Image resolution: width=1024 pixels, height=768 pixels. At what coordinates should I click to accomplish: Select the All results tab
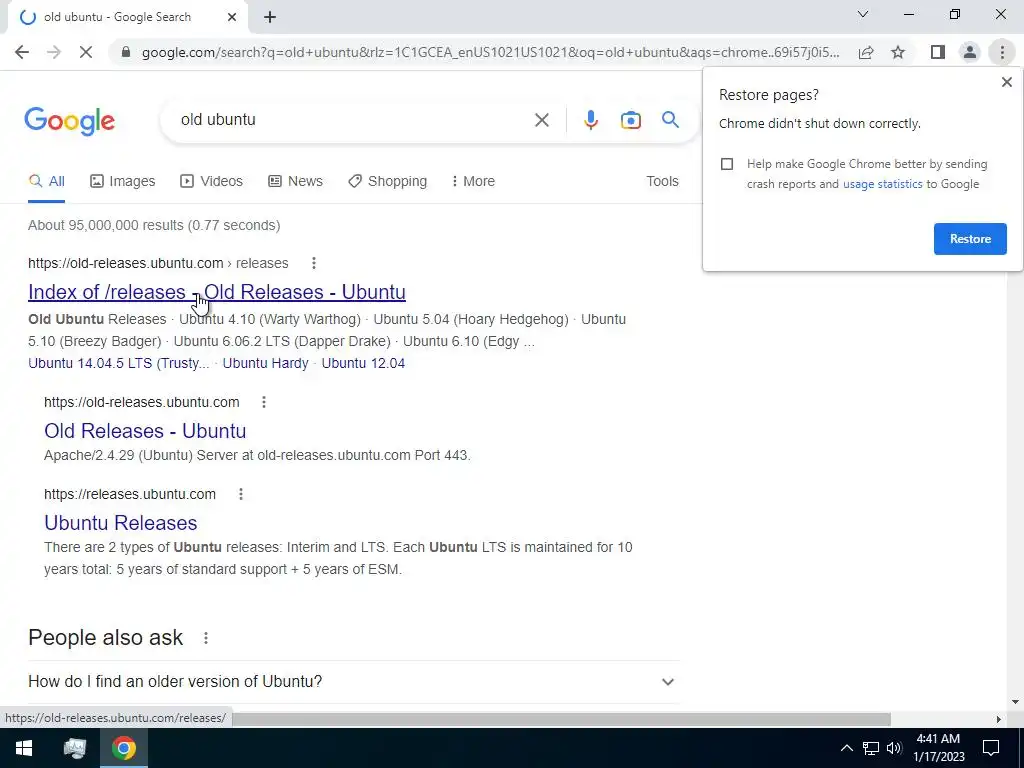tap(46, 181)
